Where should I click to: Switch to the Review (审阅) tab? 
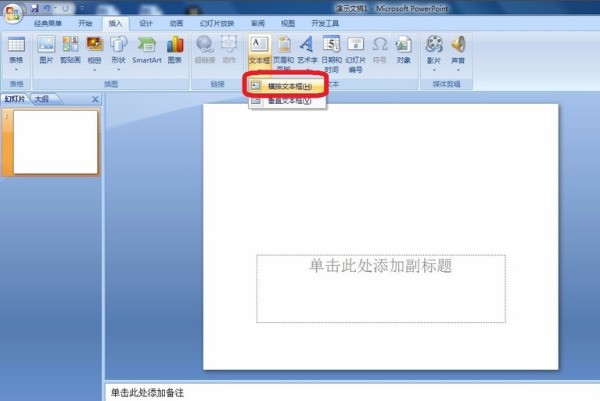258,23
